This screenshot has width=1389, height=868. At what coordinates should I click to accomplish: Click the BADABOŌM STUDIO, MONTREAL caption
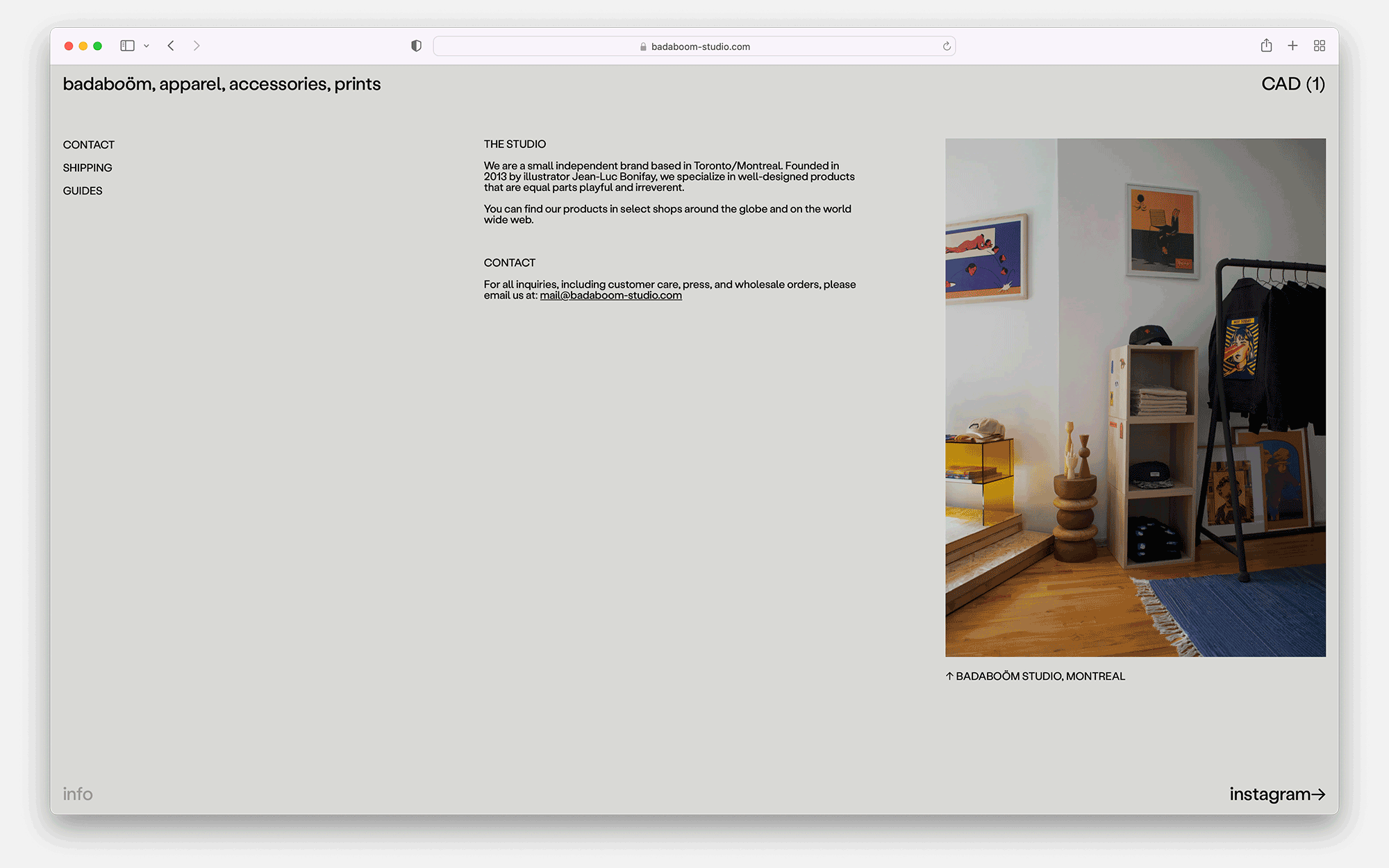pos(1035,676)
